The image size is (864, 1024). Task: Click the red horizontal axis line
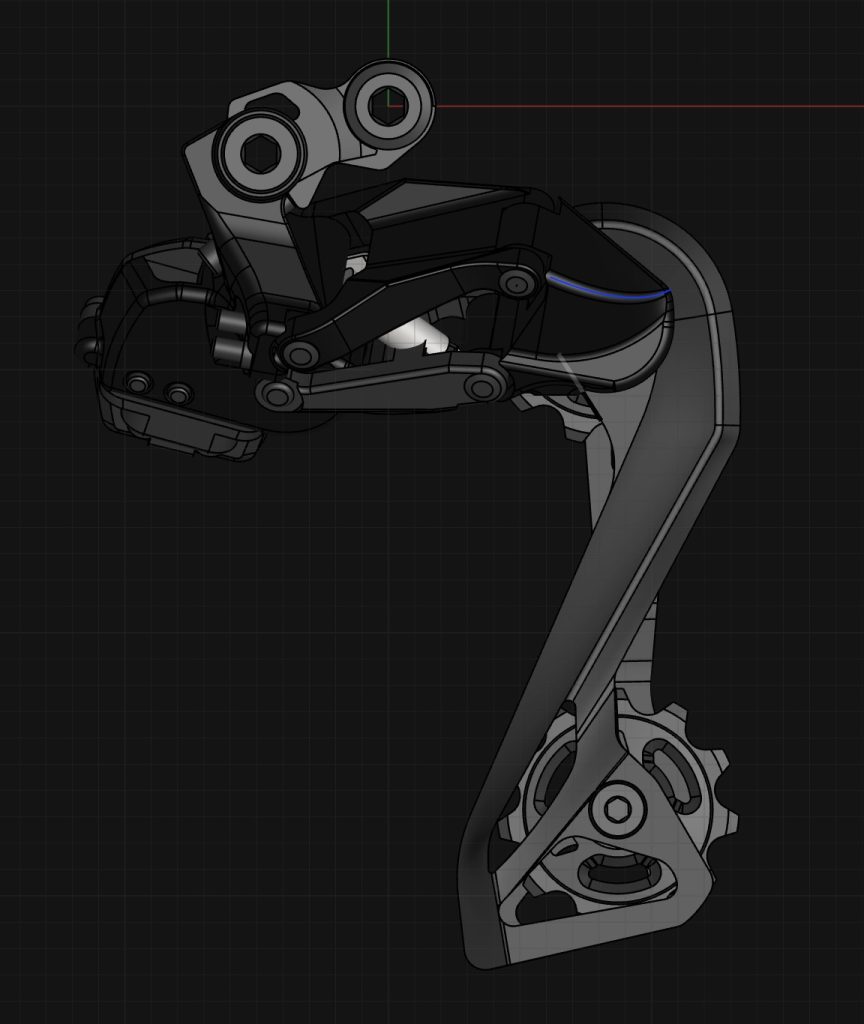click(650, 105)
